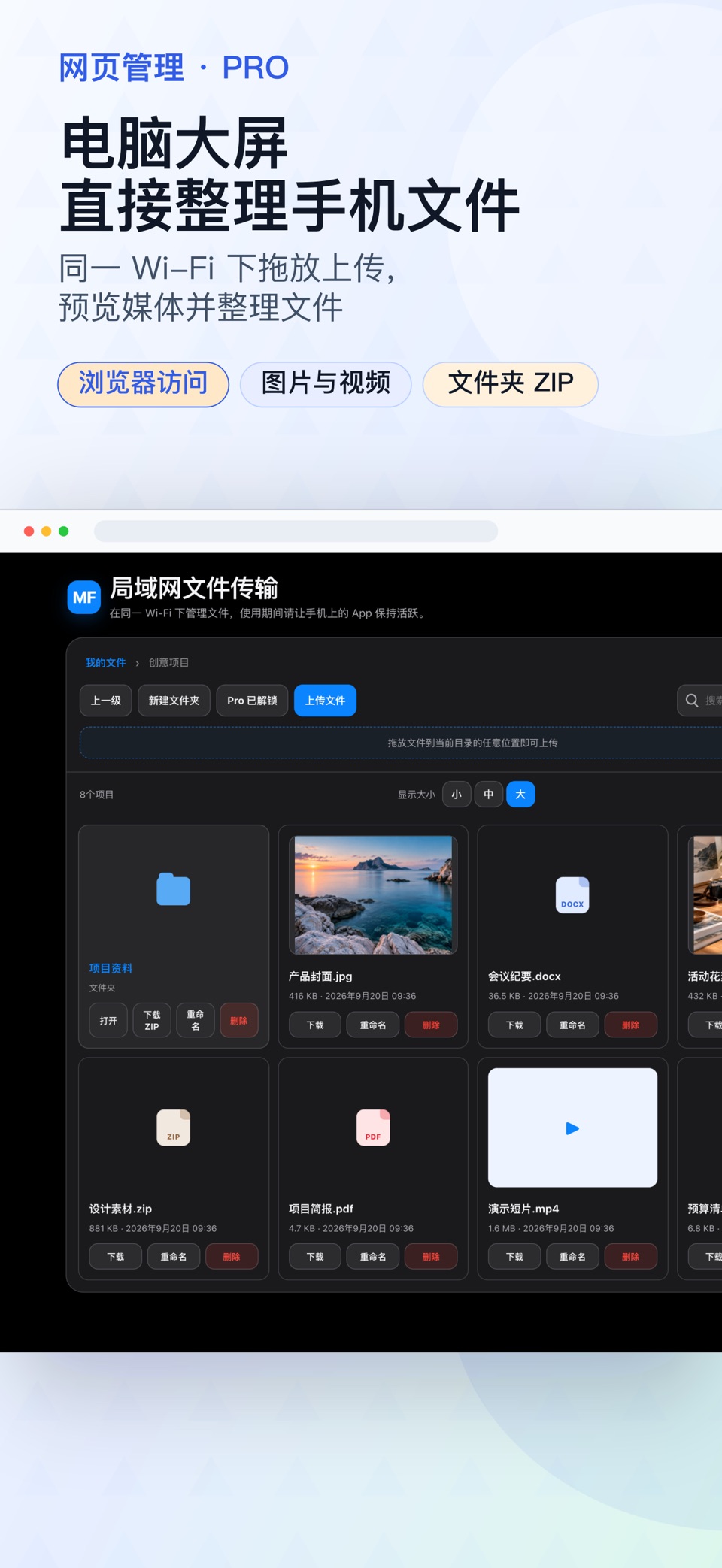This screenshot has width=722, height=1568.
Task: Delete 设计素材.zip
Action: 232,1257
